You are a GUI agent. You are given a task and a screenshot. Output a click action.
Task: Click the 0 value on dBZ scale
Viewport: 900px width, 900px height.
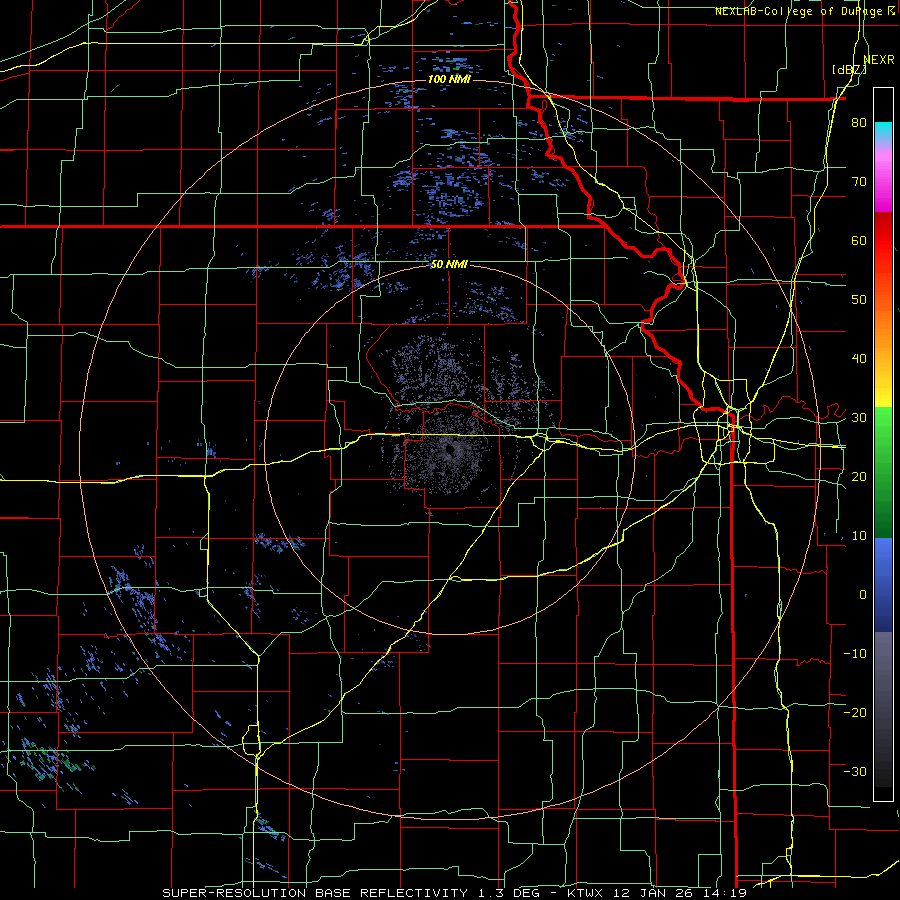click(863, 595)
